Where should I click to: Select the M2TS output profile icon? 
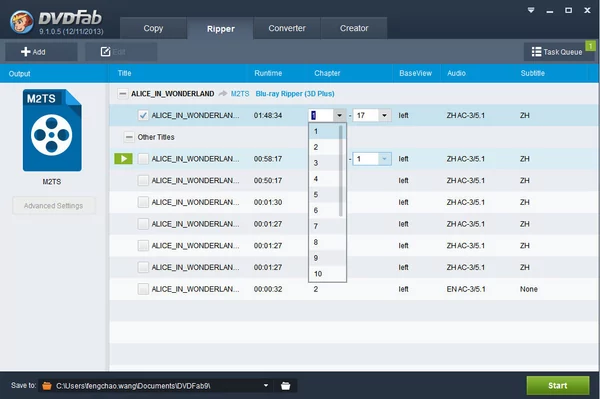[52, 130]
